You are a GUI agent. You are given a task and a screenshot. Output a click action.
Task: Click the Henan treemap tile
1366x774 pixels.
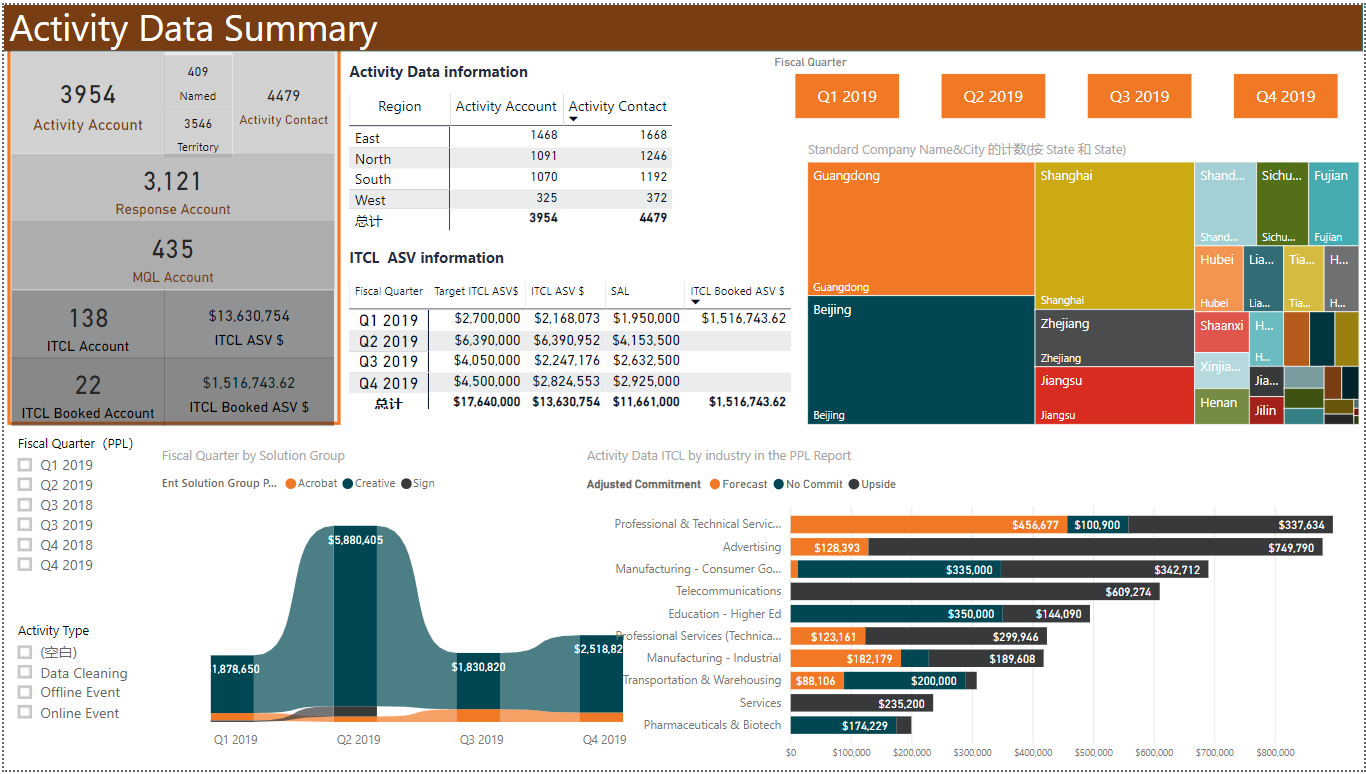point(1221,404)
